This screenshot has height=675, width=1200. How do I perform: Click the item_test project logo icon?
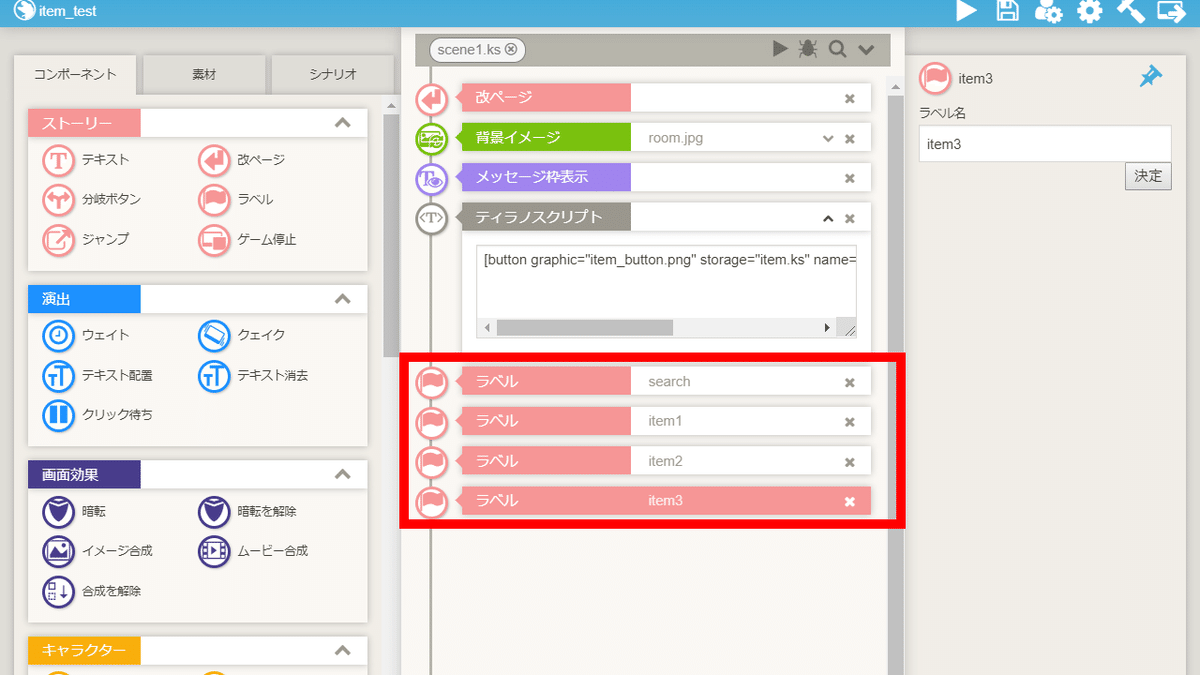24,12
